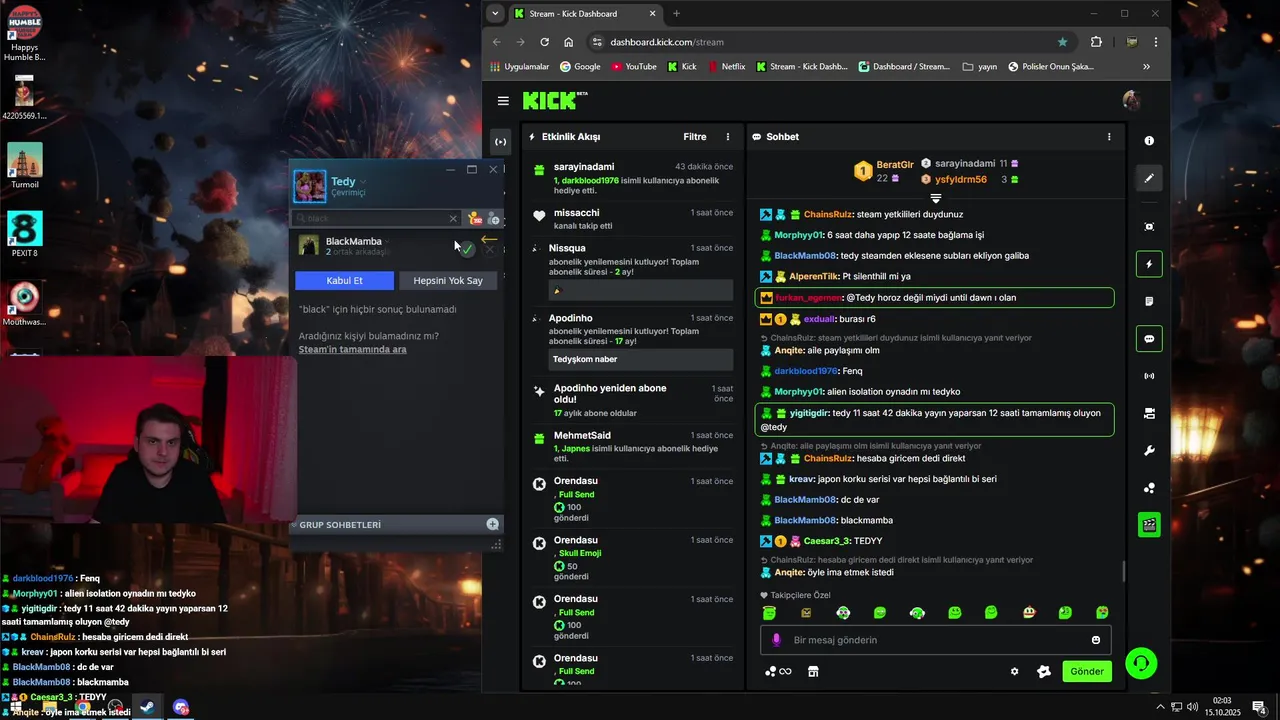Image resolution: width=1280 pixels, height=720 pixels.
Task: Click username yigitigdir in highlighted message
Action: coord(809,413)
